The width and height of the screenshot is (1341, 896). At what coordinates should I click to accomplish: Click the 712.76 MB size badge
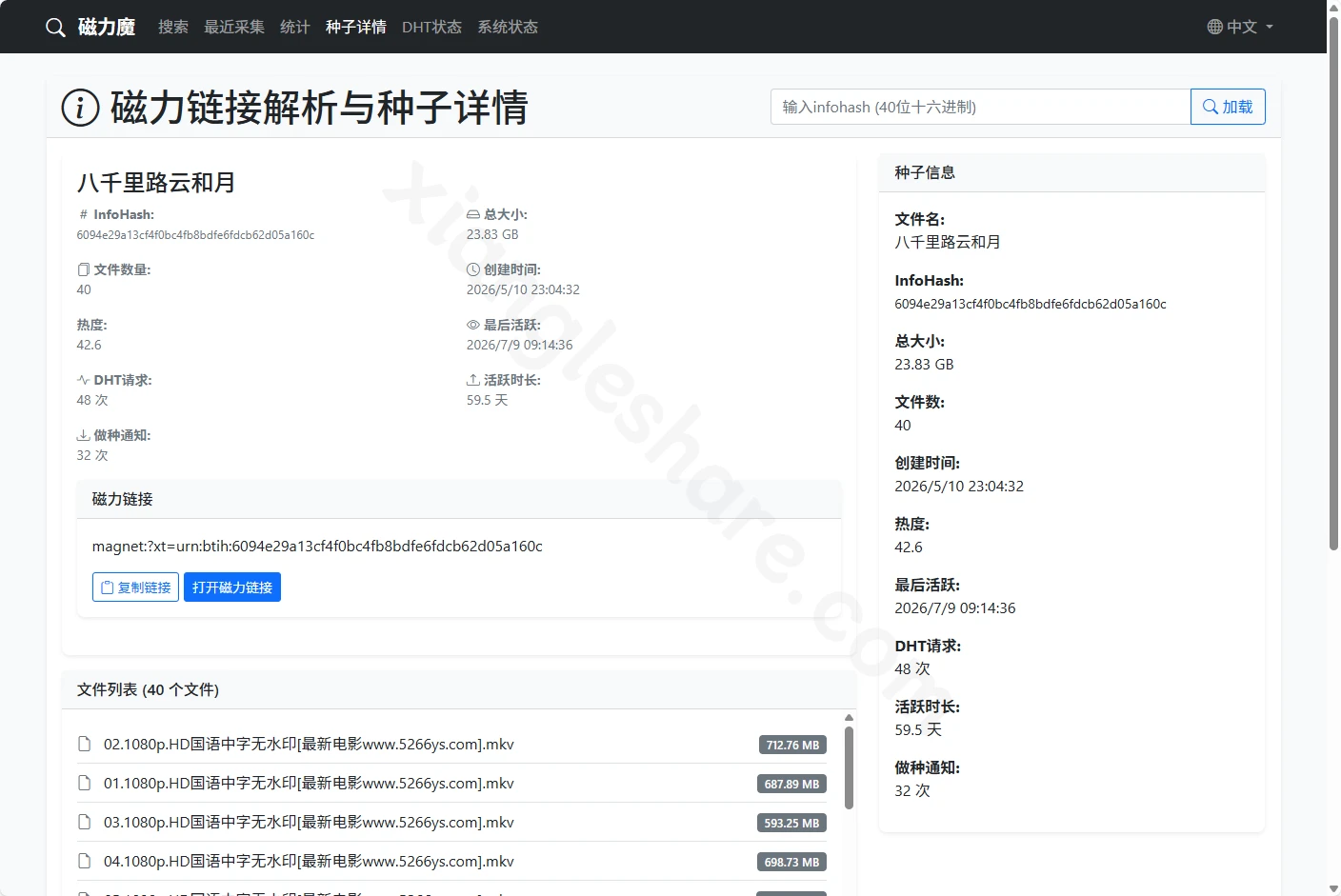[x=792, y=745]
